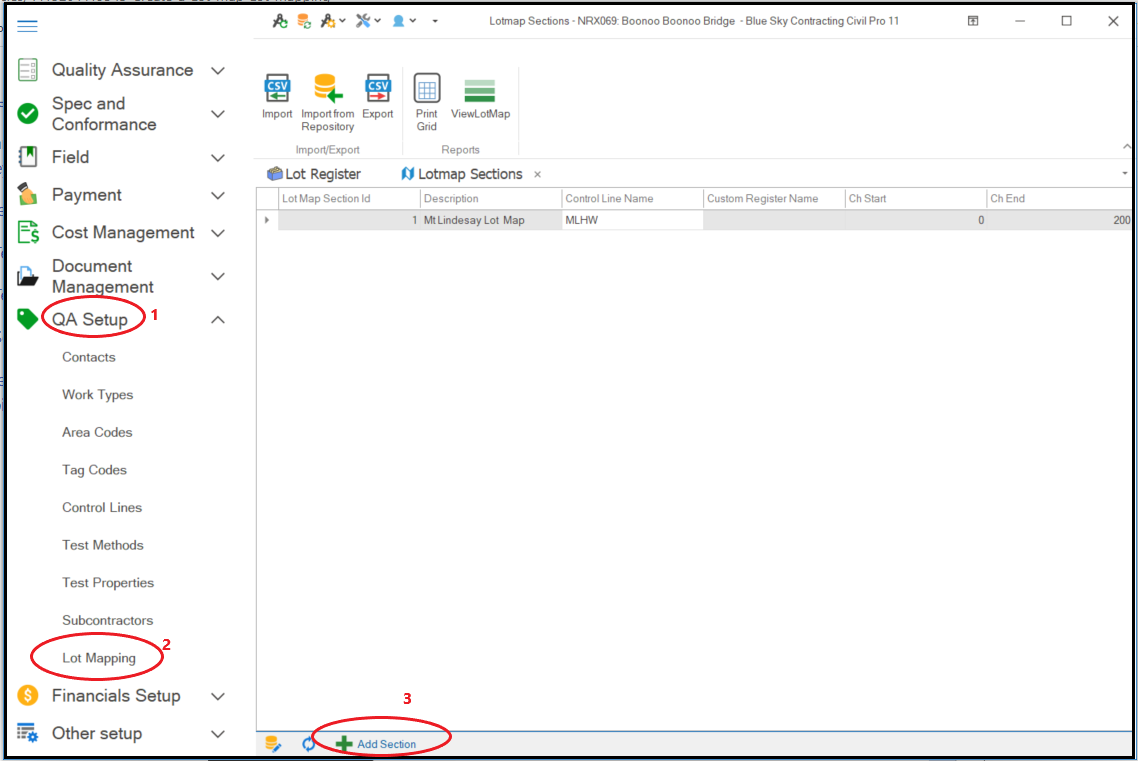Open Control Lines under QA Setup

pos(102,508)
